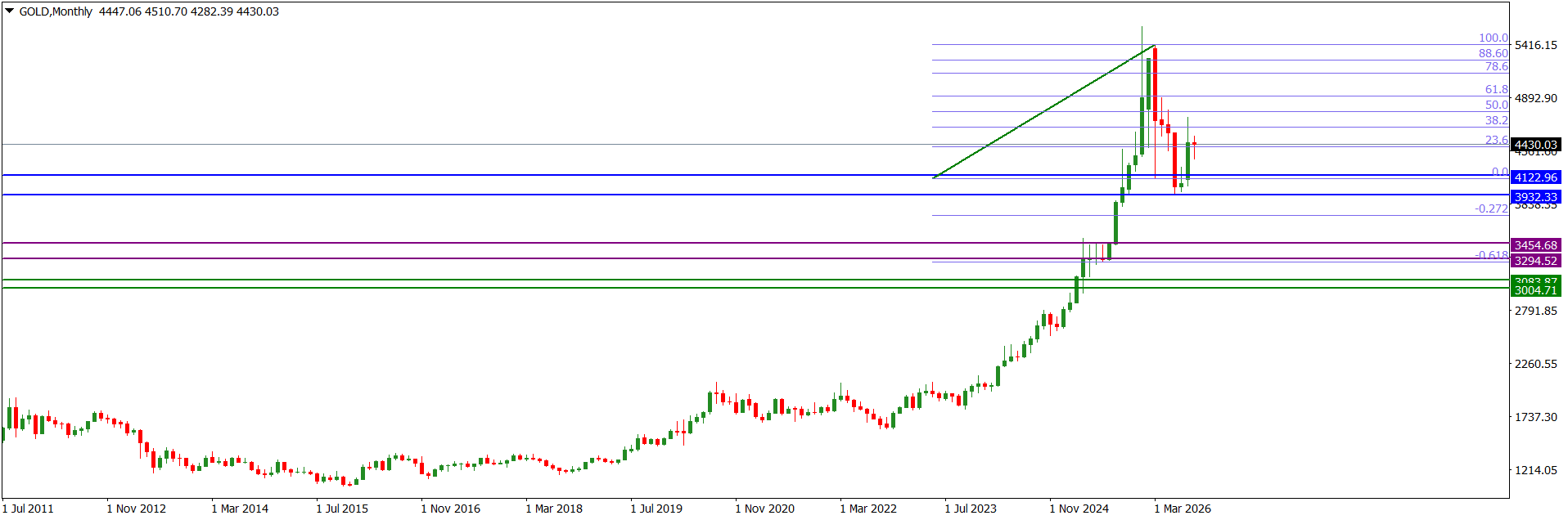Click the 100.0 Fibonacci level label

[1494, 38]
